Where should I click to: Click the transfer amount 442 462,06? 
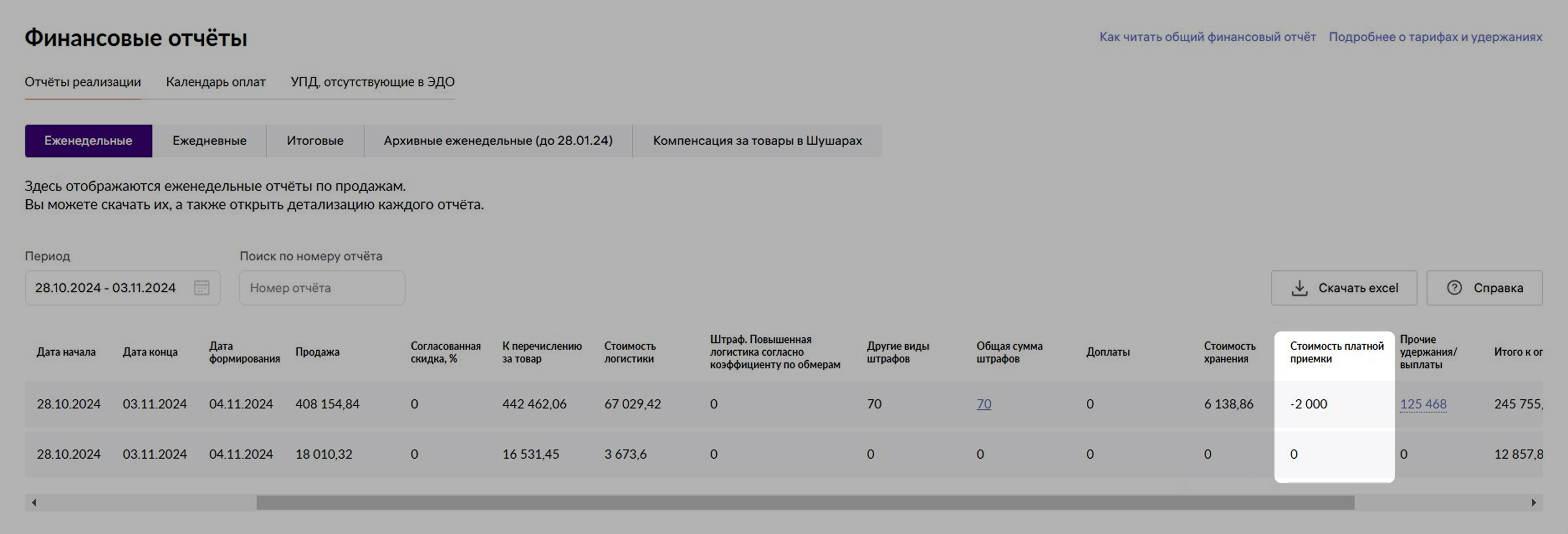(534, 404)
